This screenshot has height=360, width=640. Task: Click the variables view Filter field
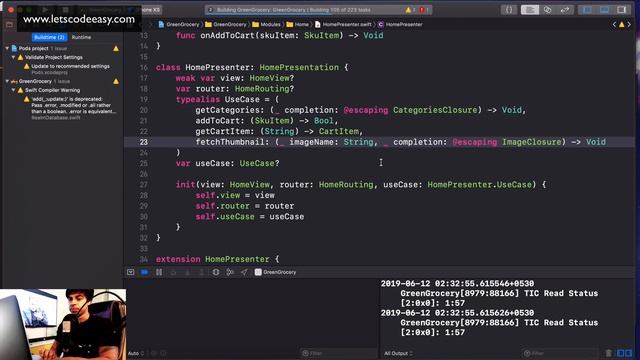(339, 353)
